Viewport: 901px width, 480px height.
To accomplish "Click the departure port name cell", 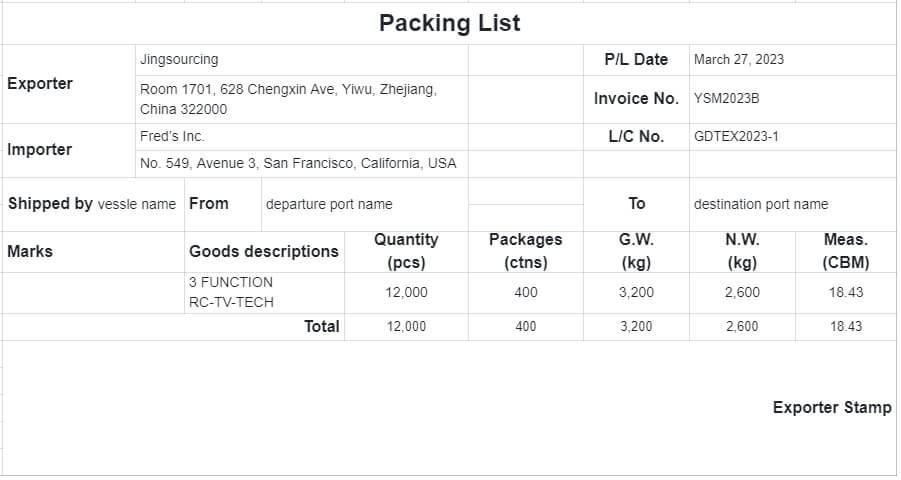I will [x=329, y=204].
